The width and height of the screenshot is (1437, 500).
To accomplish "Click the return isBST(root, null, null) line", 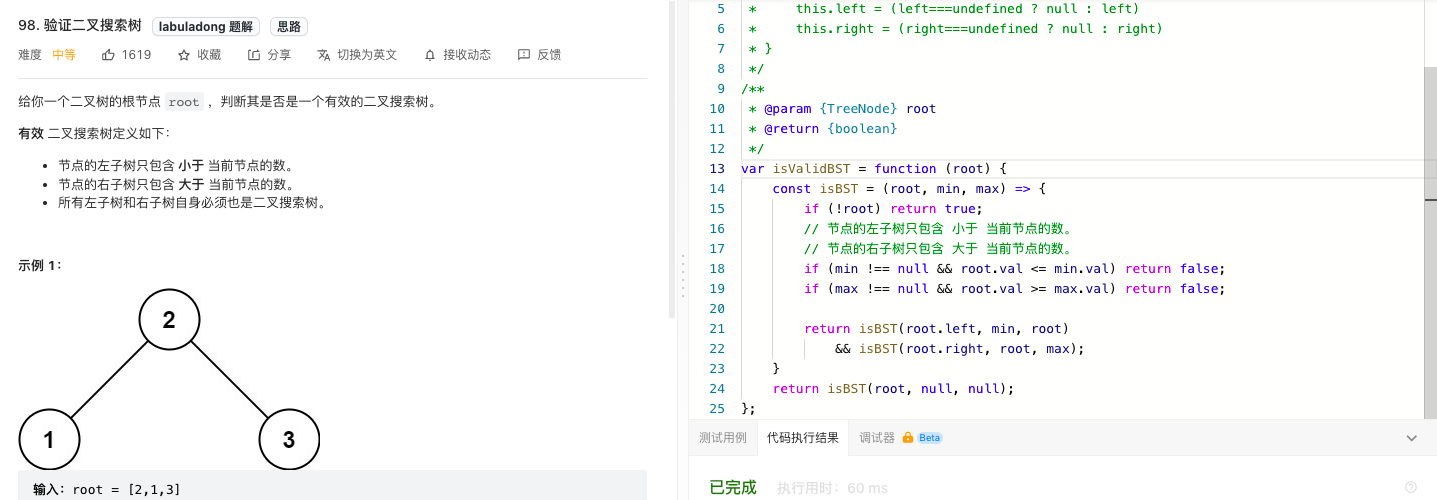I will click(893, 389).
